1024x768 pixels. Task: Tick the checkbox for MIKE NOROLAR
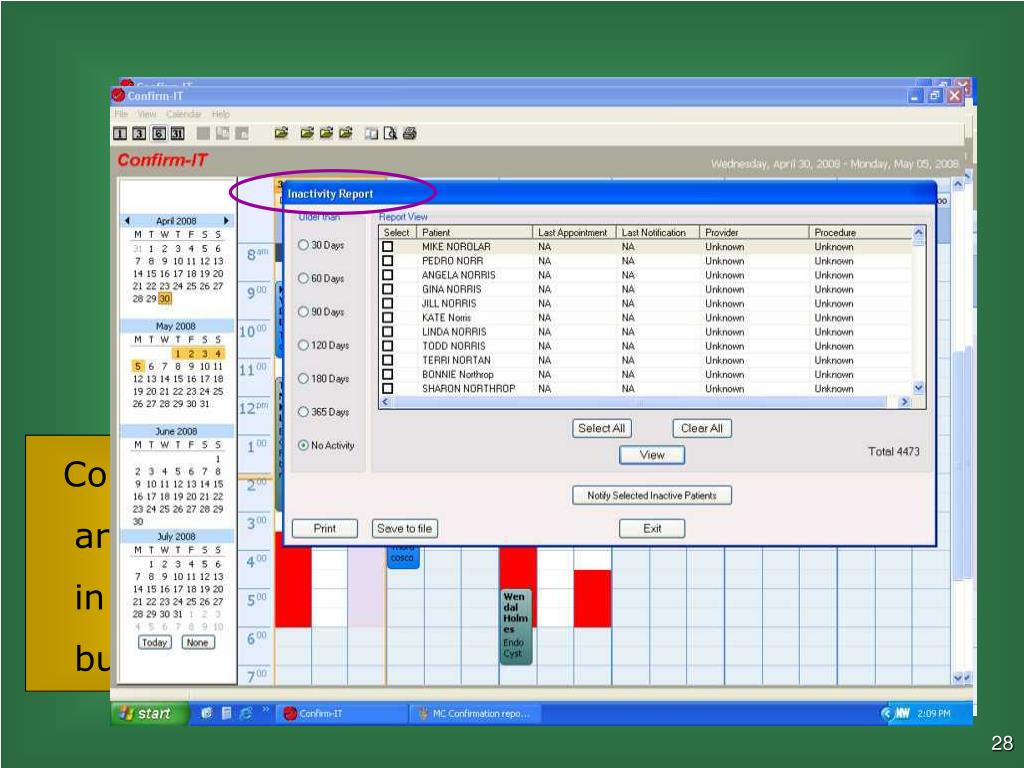tap(387, 247)
